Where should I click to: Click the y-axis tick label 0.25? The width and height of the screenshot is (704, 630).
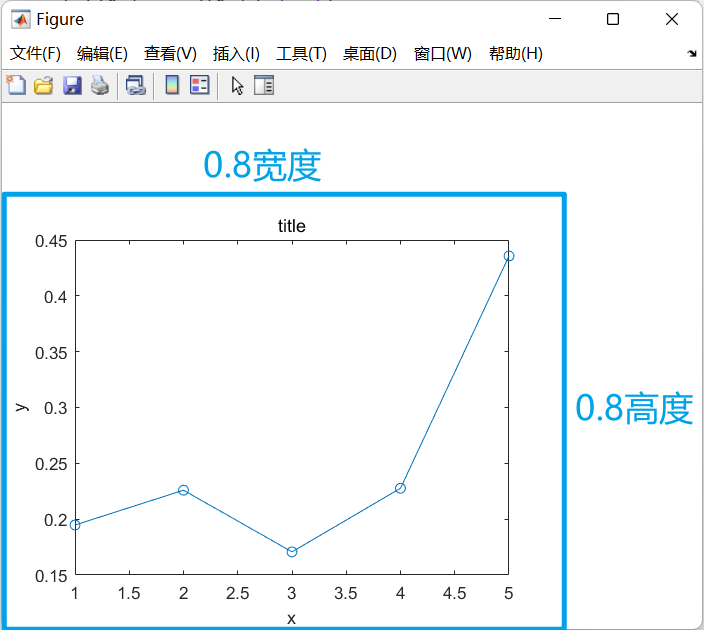pos(51,464)
